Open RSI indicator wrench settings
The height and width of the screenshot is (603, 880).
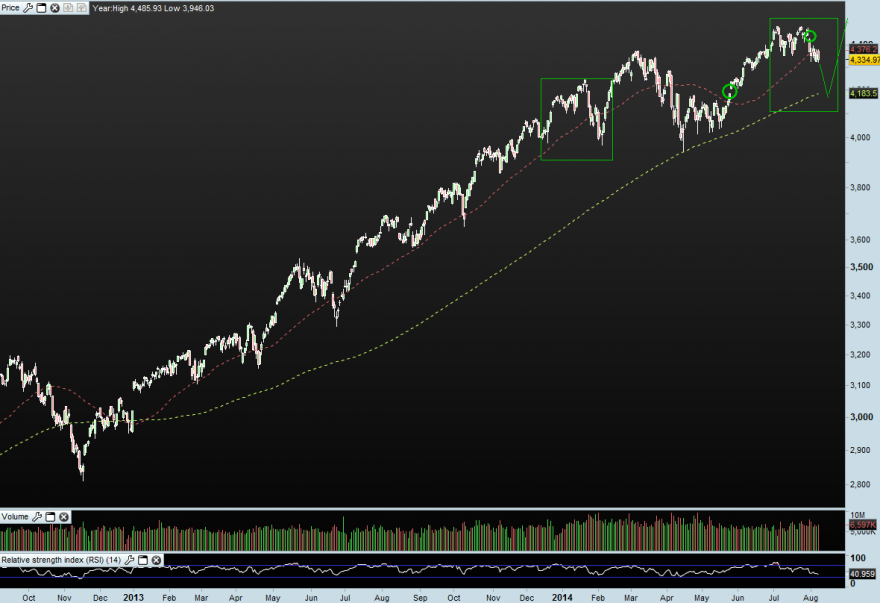click(x=130, y=560)
